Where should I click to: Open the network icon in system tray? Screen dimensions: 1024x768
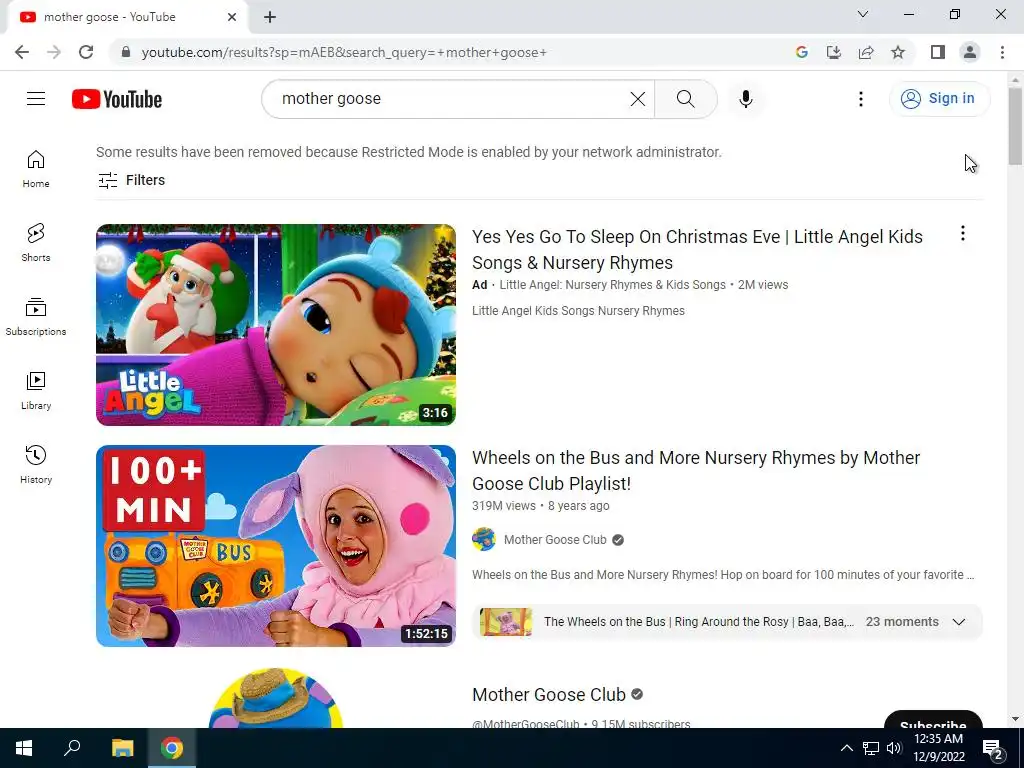[871, 748]
